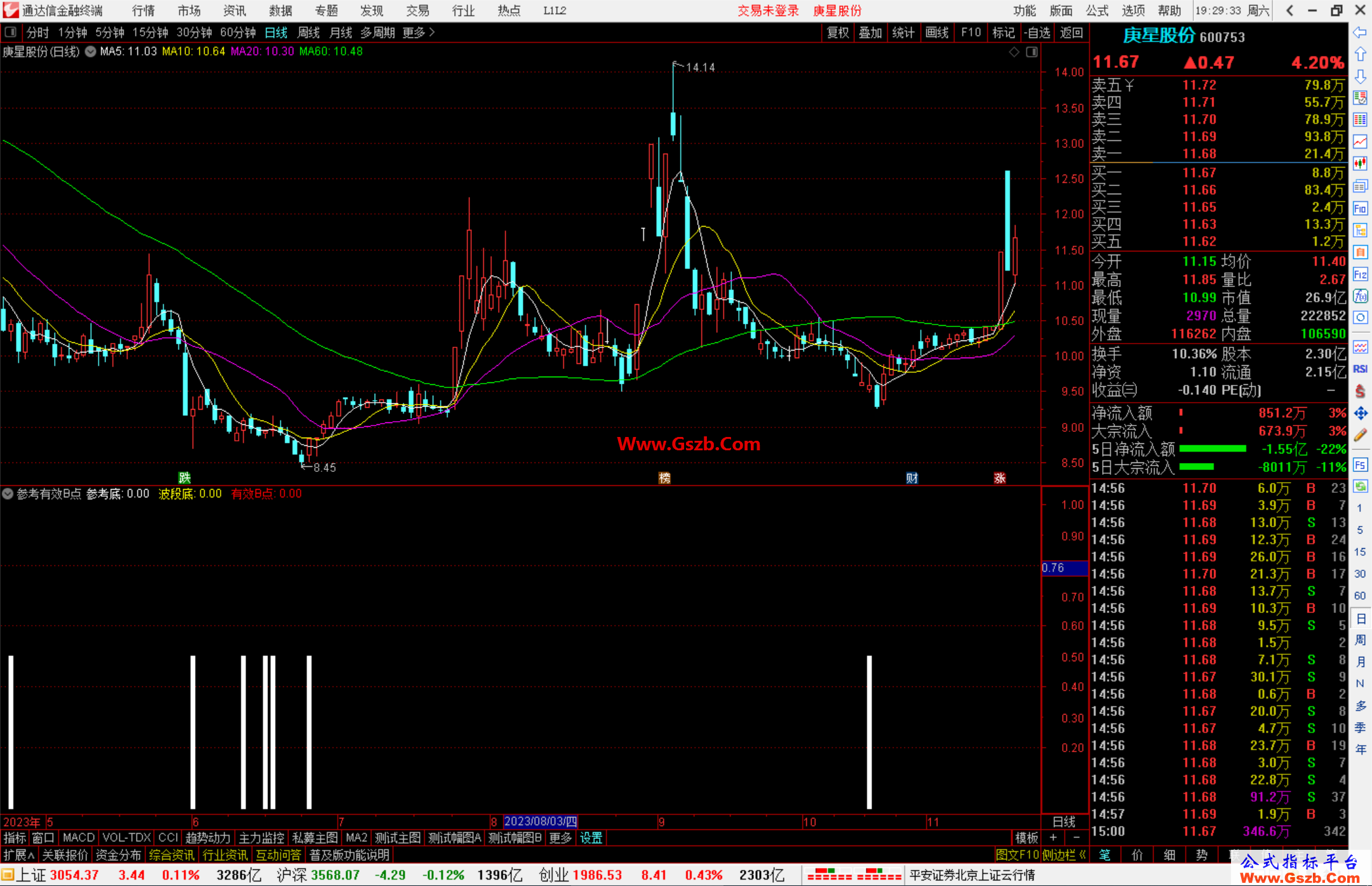The width and height of the screenshot is (1372, 886).
Task: Toggle the 参考有效B点 indicator circle button
Action: point(8,493)
